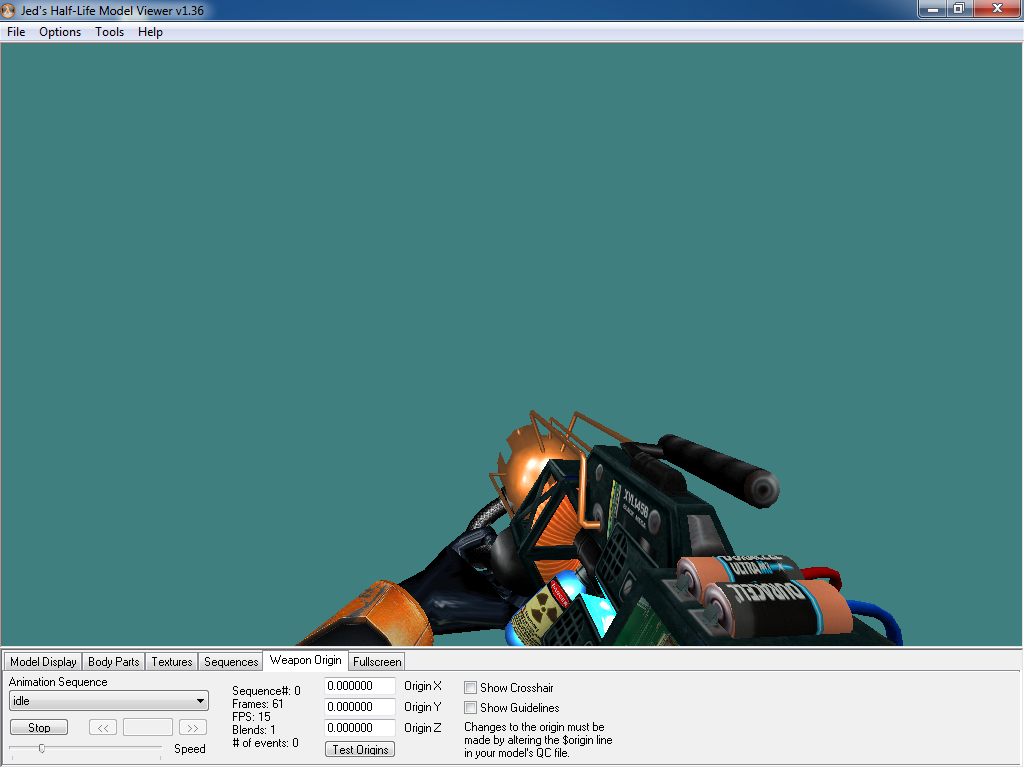Viewport: 1024px width, 768px height.
Task: Click the 'FPS: 15' text
Action: [x=251, y=717]
